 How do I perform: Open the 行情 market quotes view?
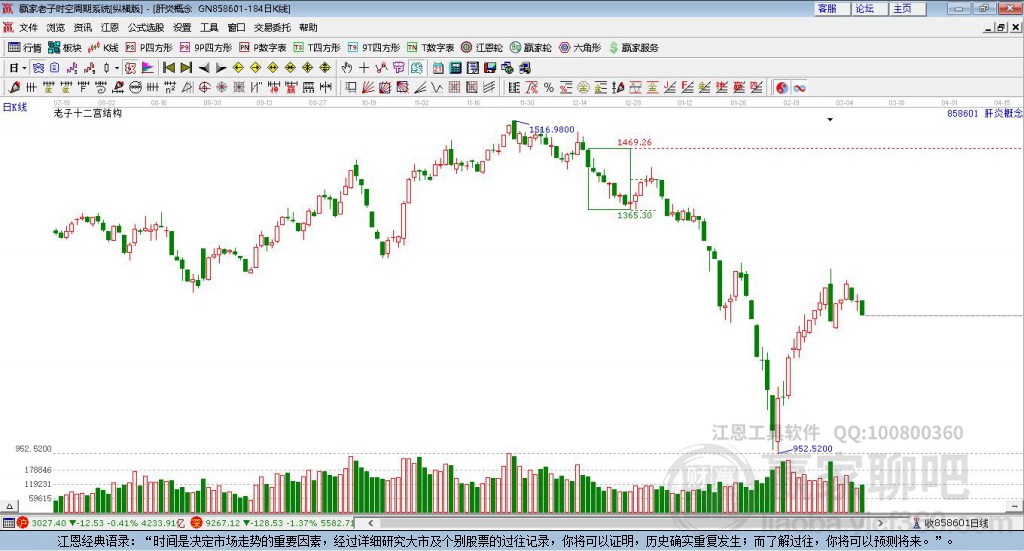[x=24, y=48]
